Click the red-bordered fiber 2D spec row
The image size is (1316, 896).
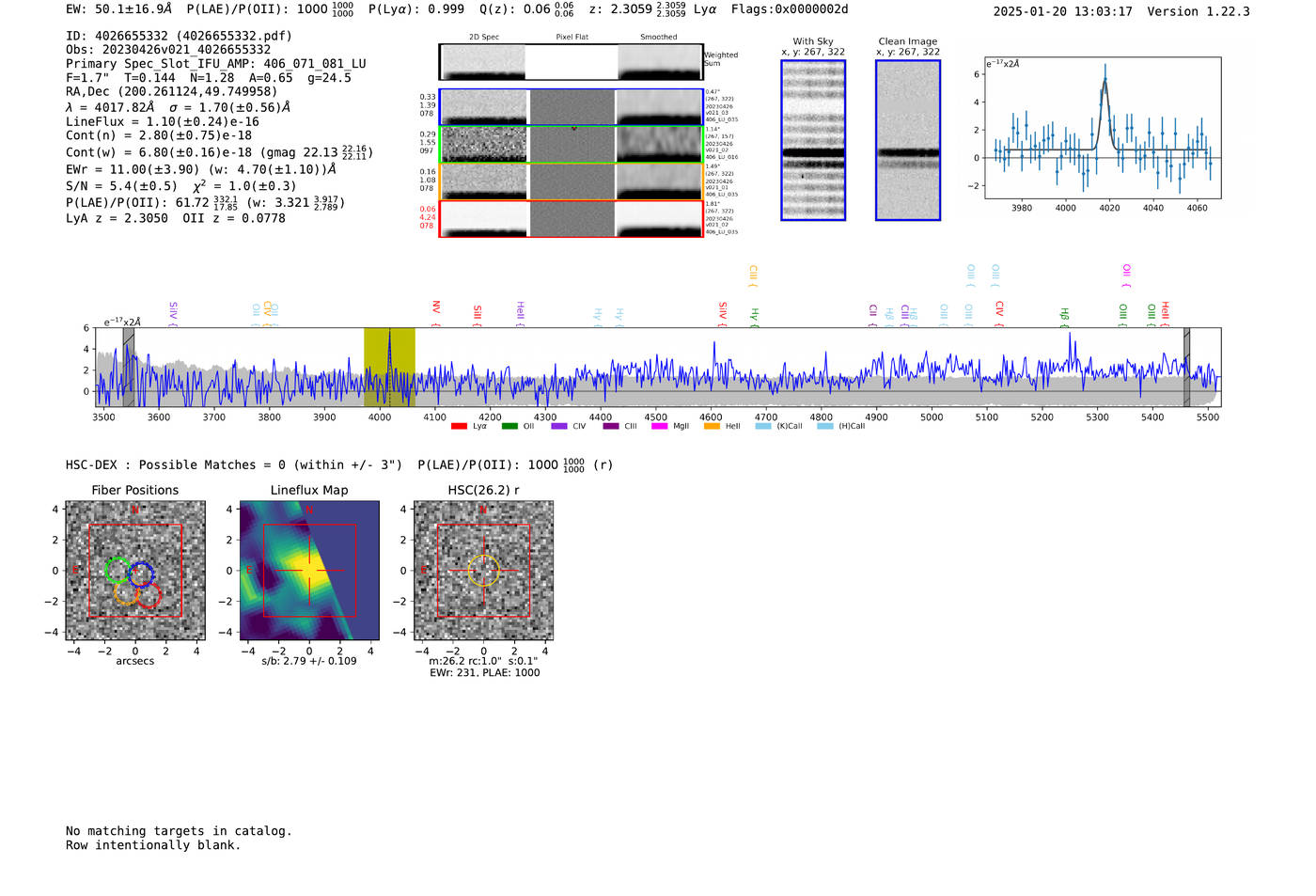571,219
